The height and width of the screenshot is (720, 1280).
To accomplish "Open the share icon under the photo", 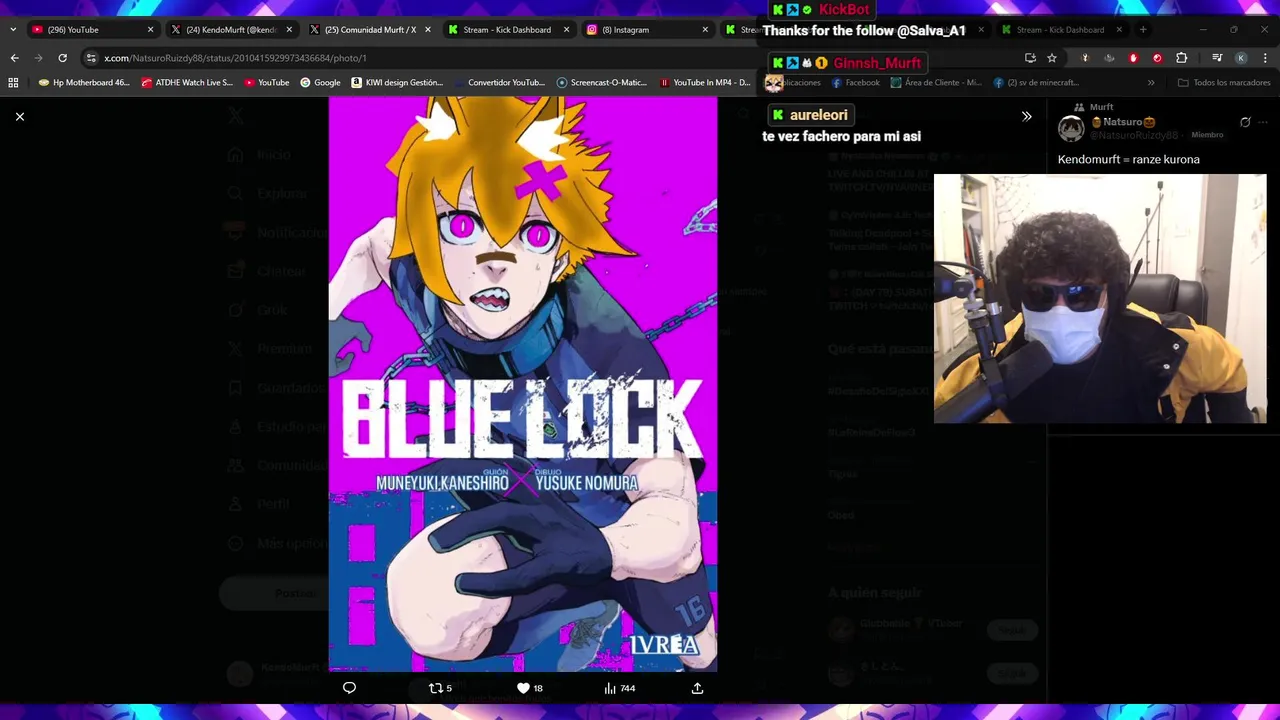I will pos(697,688).
